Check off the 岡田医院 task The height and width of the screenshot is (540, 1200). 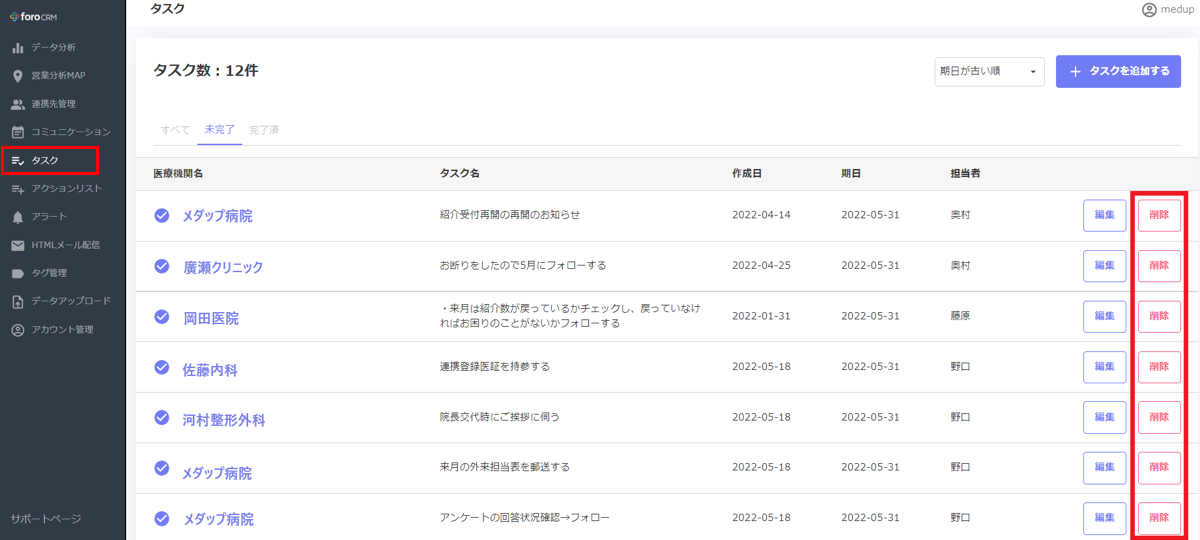[162, 317]
